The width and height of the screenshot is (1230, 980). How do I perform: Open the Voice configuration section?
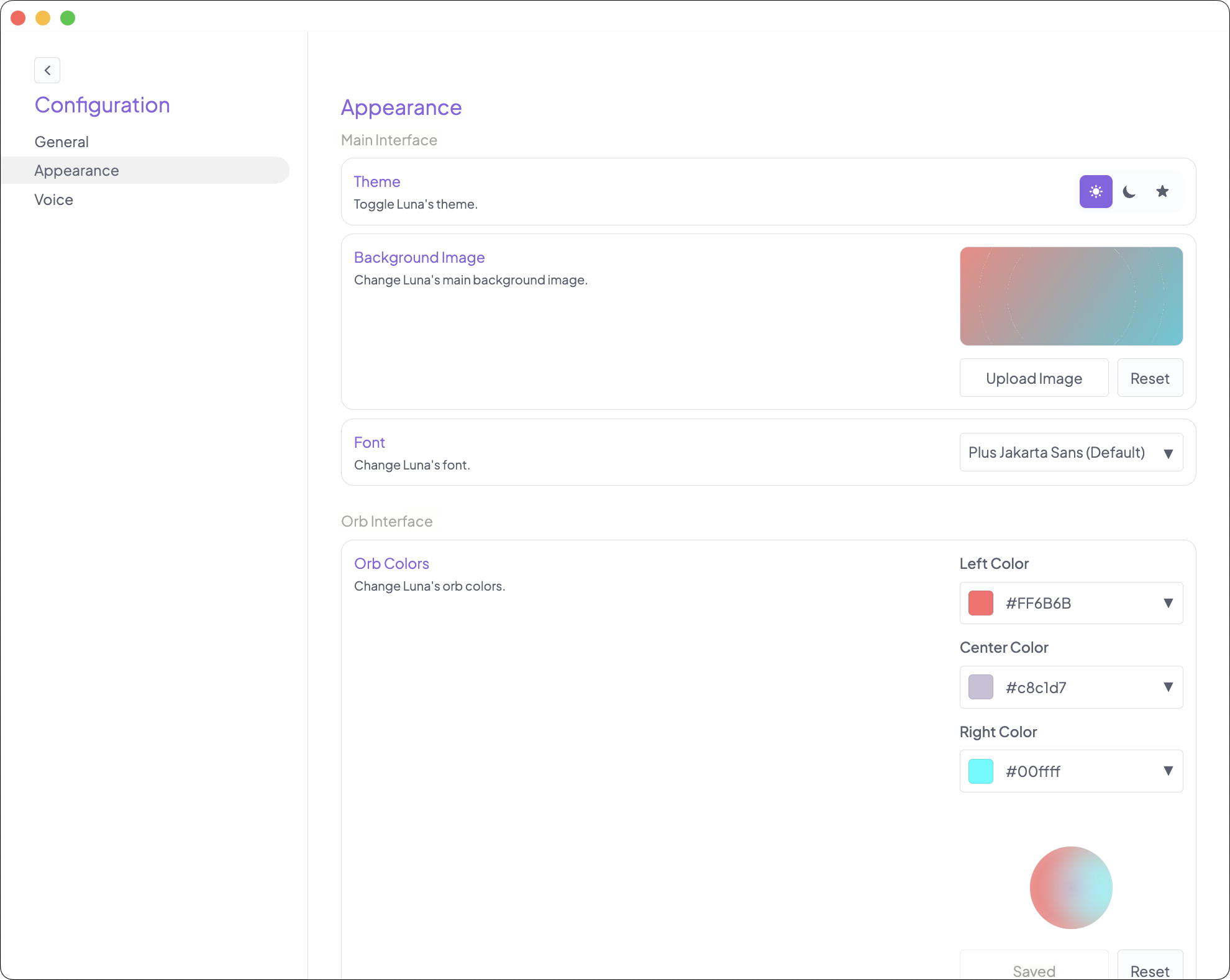pyautogui.click(x=53, y=199)
